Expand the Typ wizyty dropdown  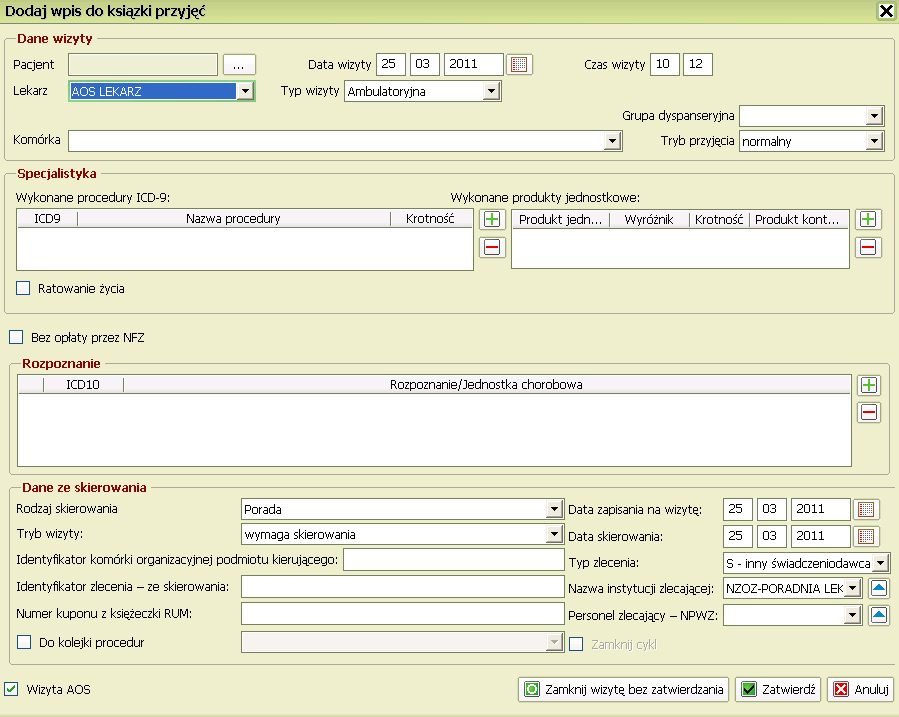point(491,91)
